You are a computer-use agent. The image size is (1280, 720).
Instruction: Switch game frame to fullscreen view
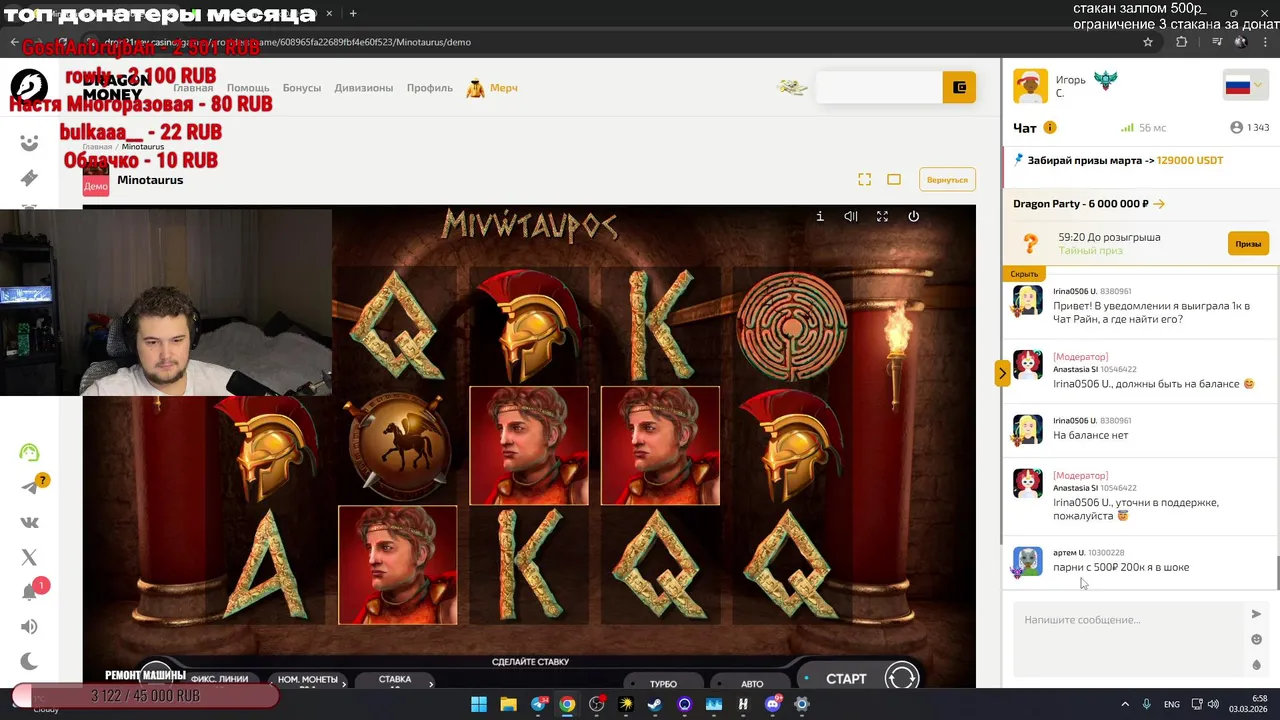coord(865,179)
